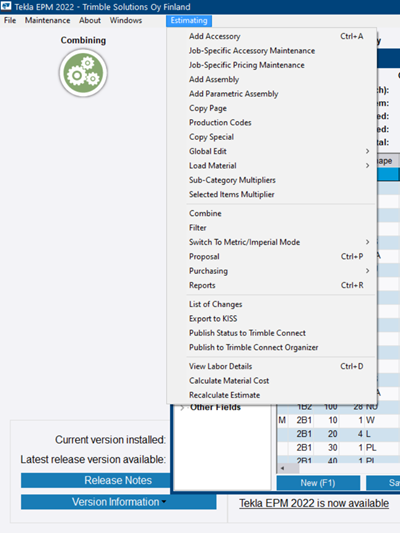Expand the Load Material submenu
400x533 pixels.
tap(272, 166)
